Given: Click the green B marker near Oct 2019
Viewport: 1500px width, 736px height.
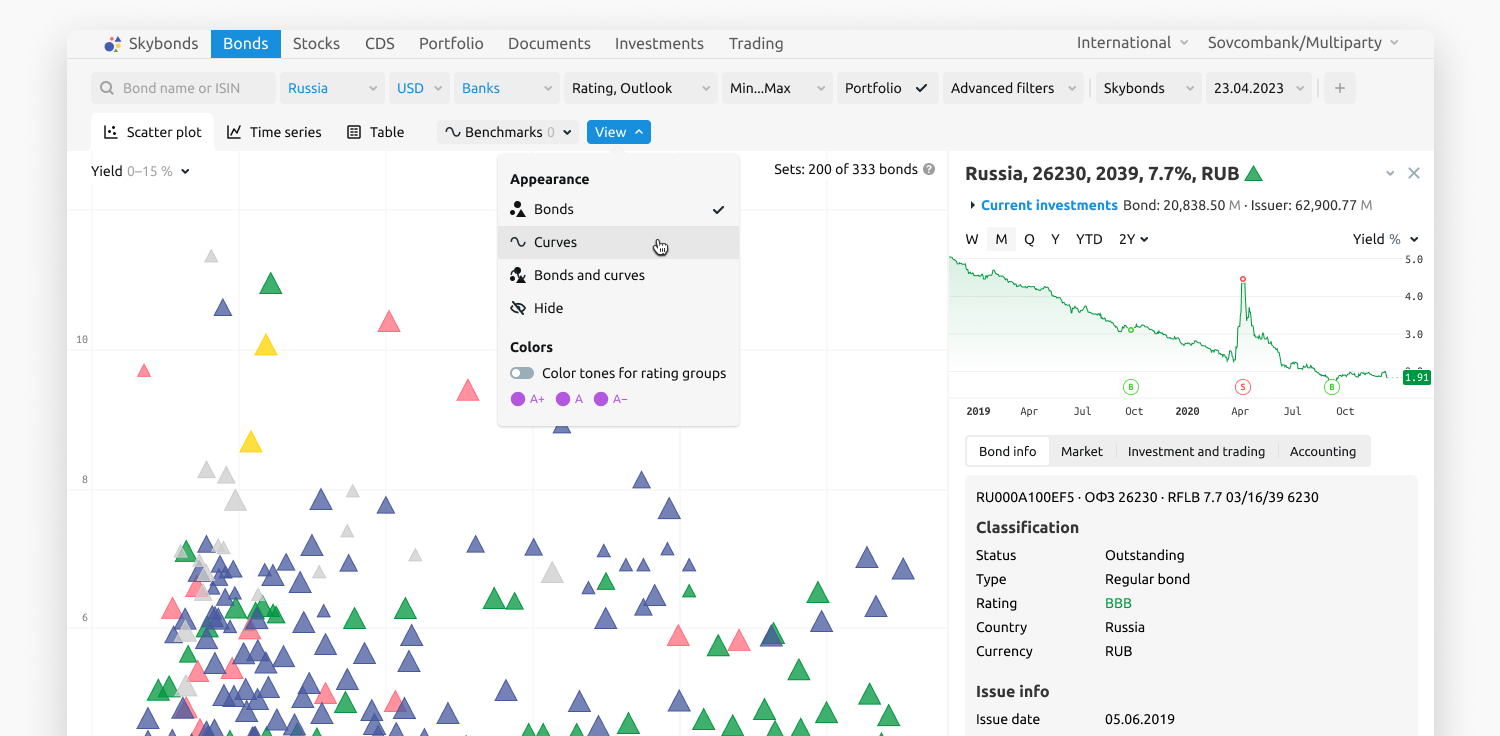Looking at the screenshot, I should point(1131,387).
